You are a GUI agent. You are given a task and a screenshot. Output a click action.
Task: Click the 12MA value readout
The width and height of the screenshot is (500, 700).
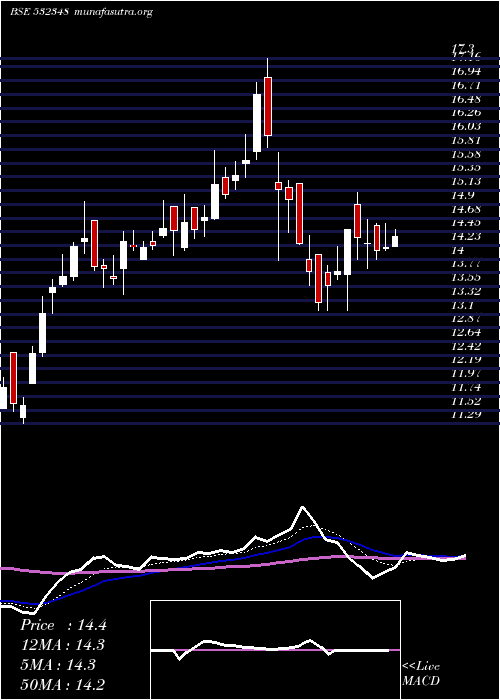point(63,645)
